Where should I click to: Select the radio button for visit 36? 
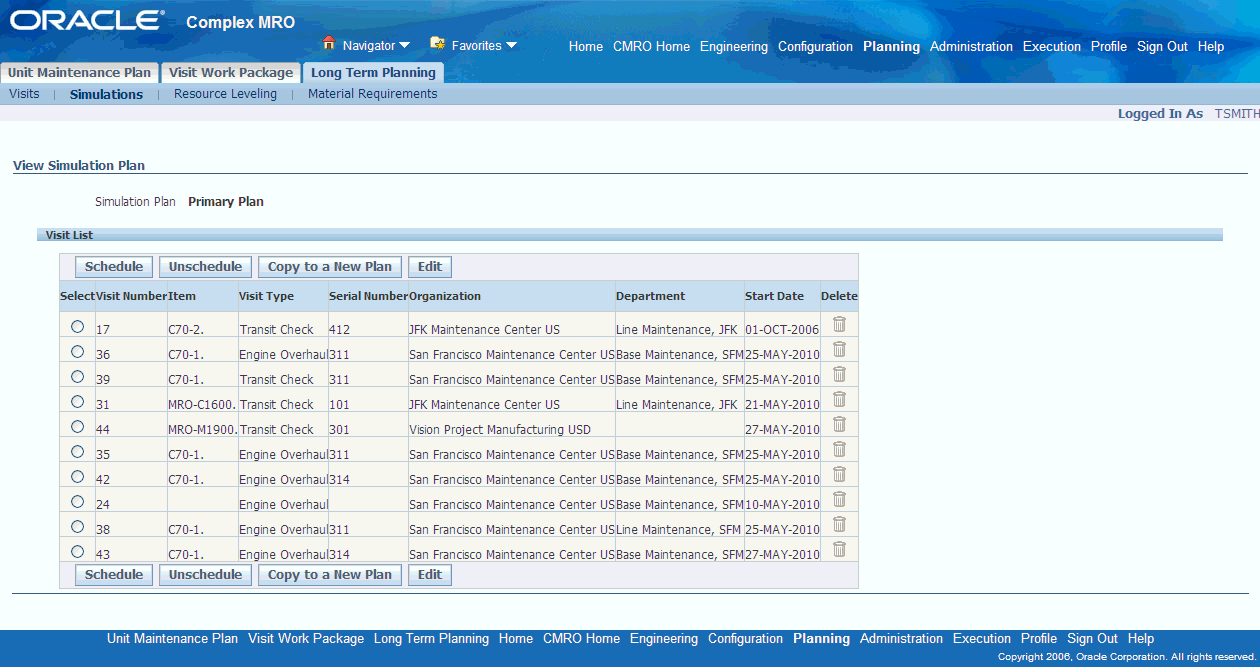pos(77,352)
